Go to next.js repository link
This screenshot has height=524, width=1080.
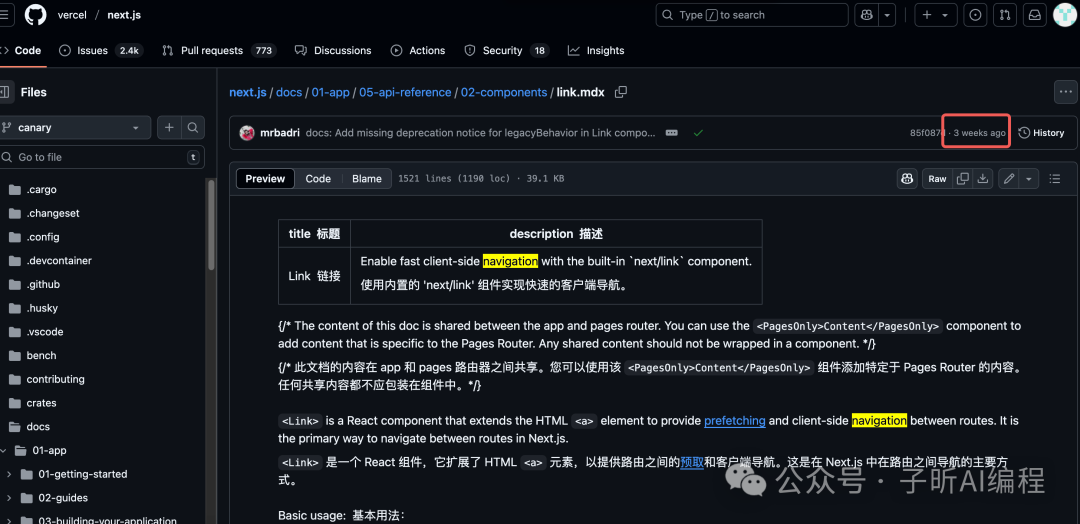click(124, 14)
